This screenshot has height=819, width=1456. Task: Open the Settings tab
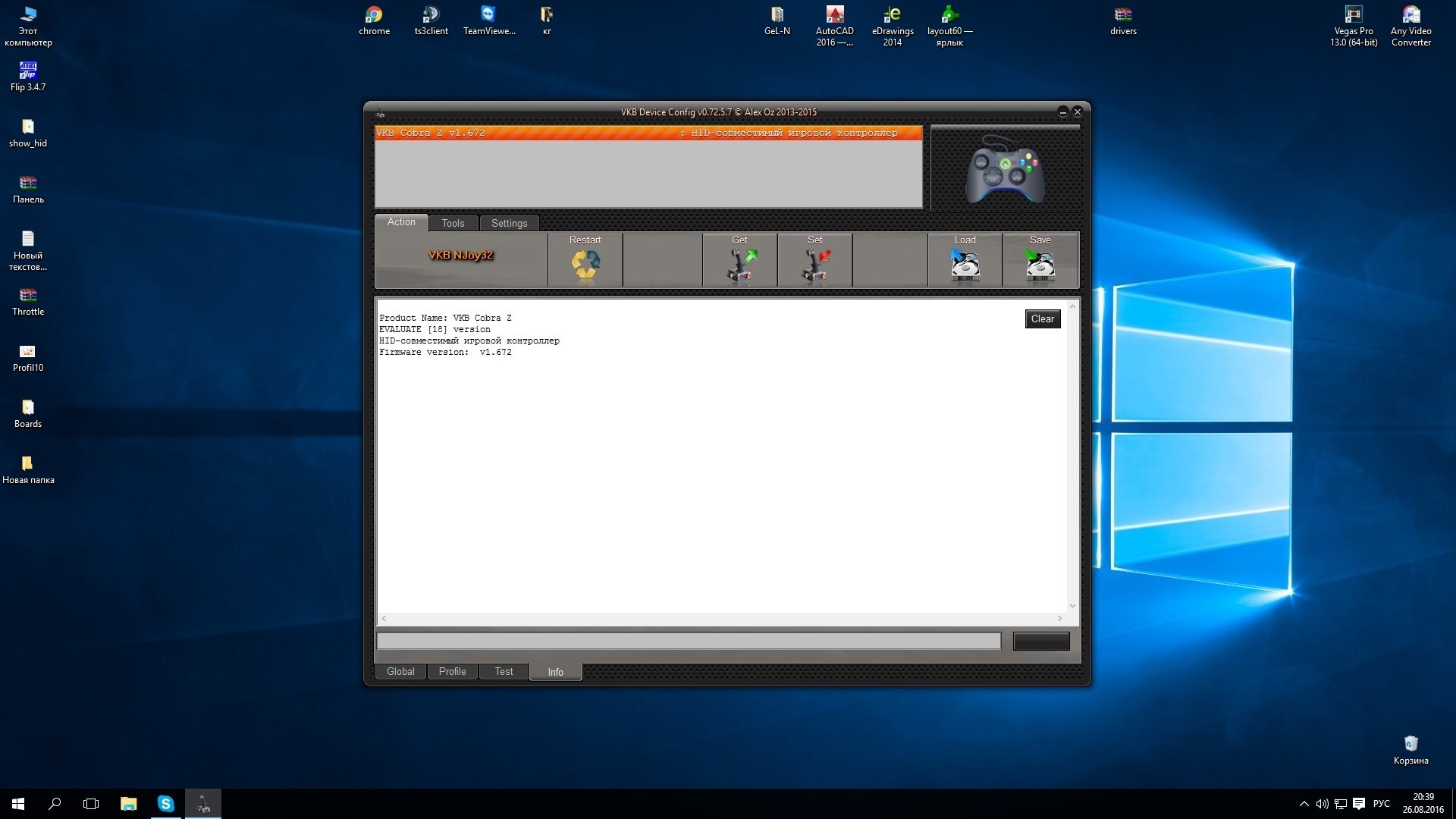click(509, 223)
